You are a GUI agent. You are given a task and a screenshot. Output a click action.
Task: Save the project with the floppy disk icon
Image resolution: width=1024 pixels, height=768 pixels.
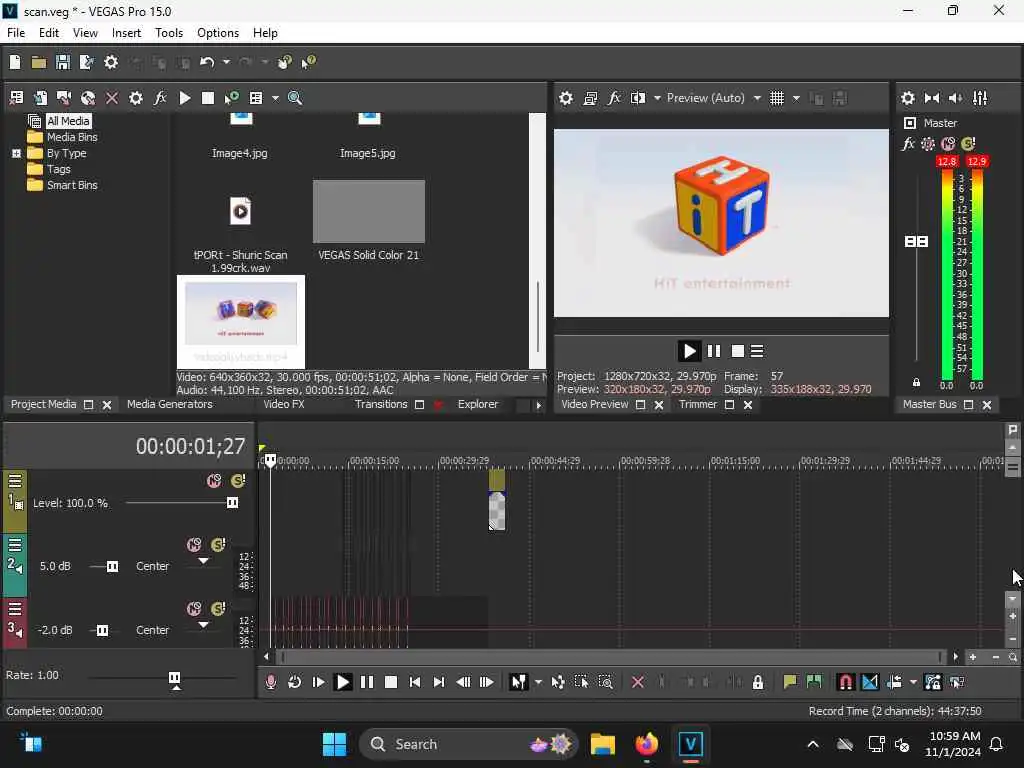(x=63, y=62)
